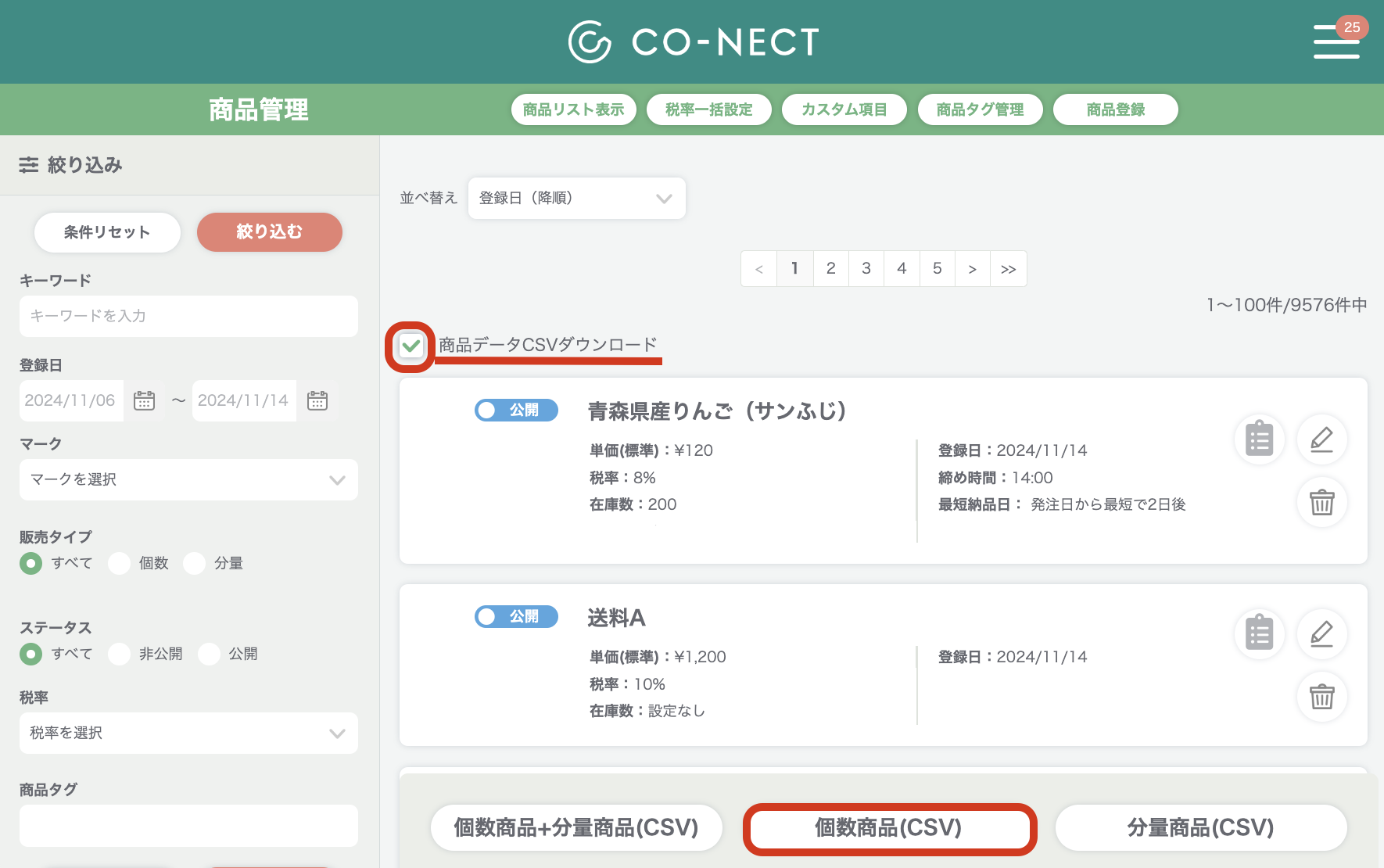
Task: Open clipboard icon for 送料A
Action: 1260,633
